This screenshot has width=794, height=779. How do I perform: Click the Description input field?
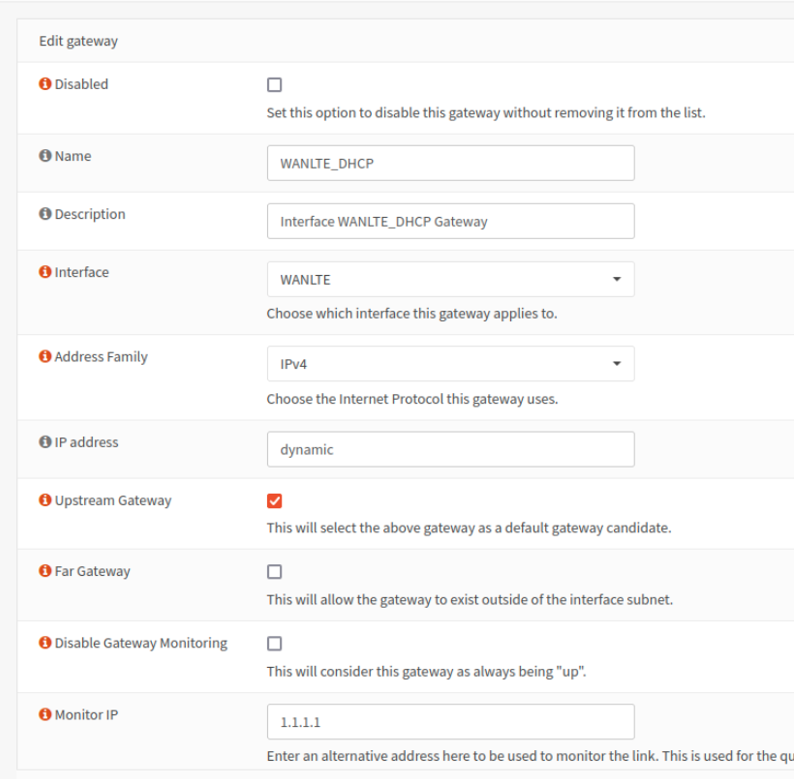pos(451,221)
